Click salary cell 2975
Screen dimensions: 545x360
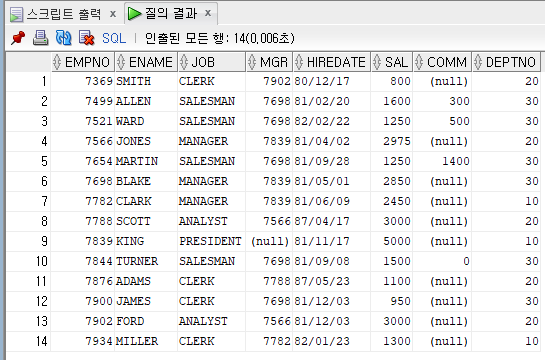[392, 141]
